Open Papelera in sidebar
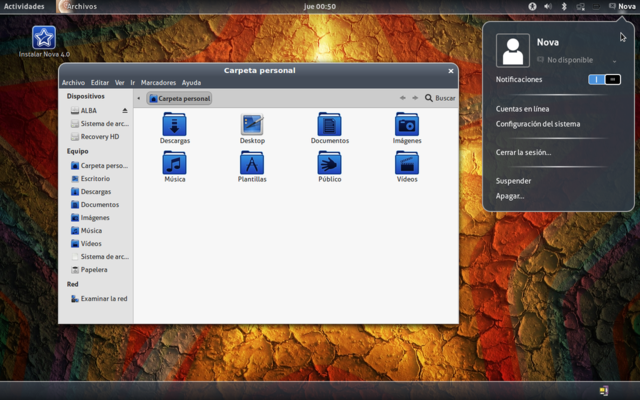This screenshot has height=400, width=640. [96, 270]
